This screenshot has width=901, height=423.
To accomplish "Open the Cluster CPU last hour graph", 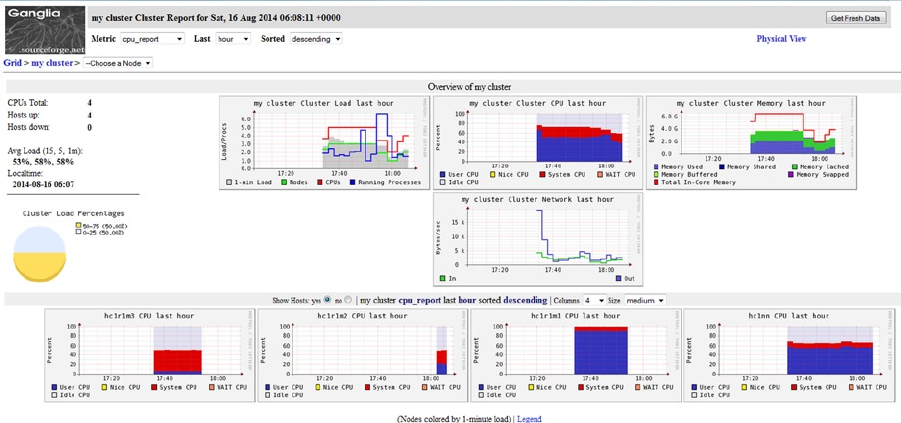I will pyautogui.click(x=537, y=143).
